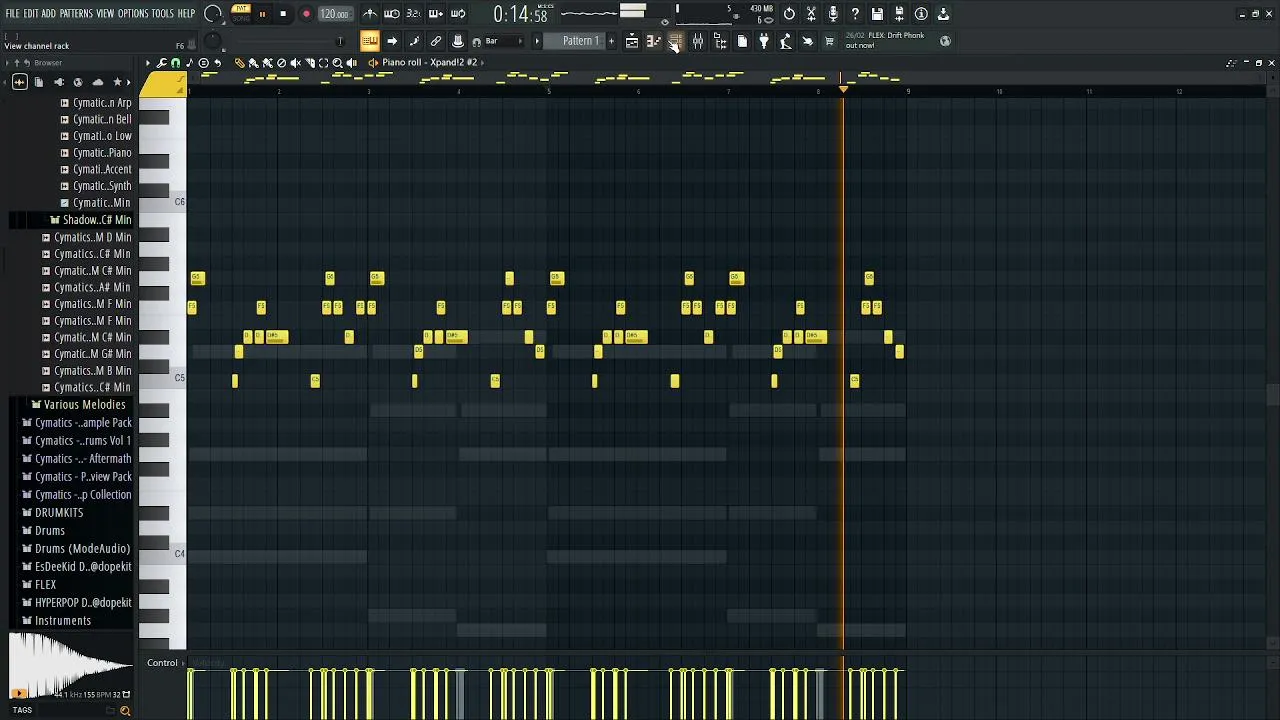Screen dimensions: 1280x720
Task: Select the pencil draw tool in the piano roll
Action: pos(239,63)
